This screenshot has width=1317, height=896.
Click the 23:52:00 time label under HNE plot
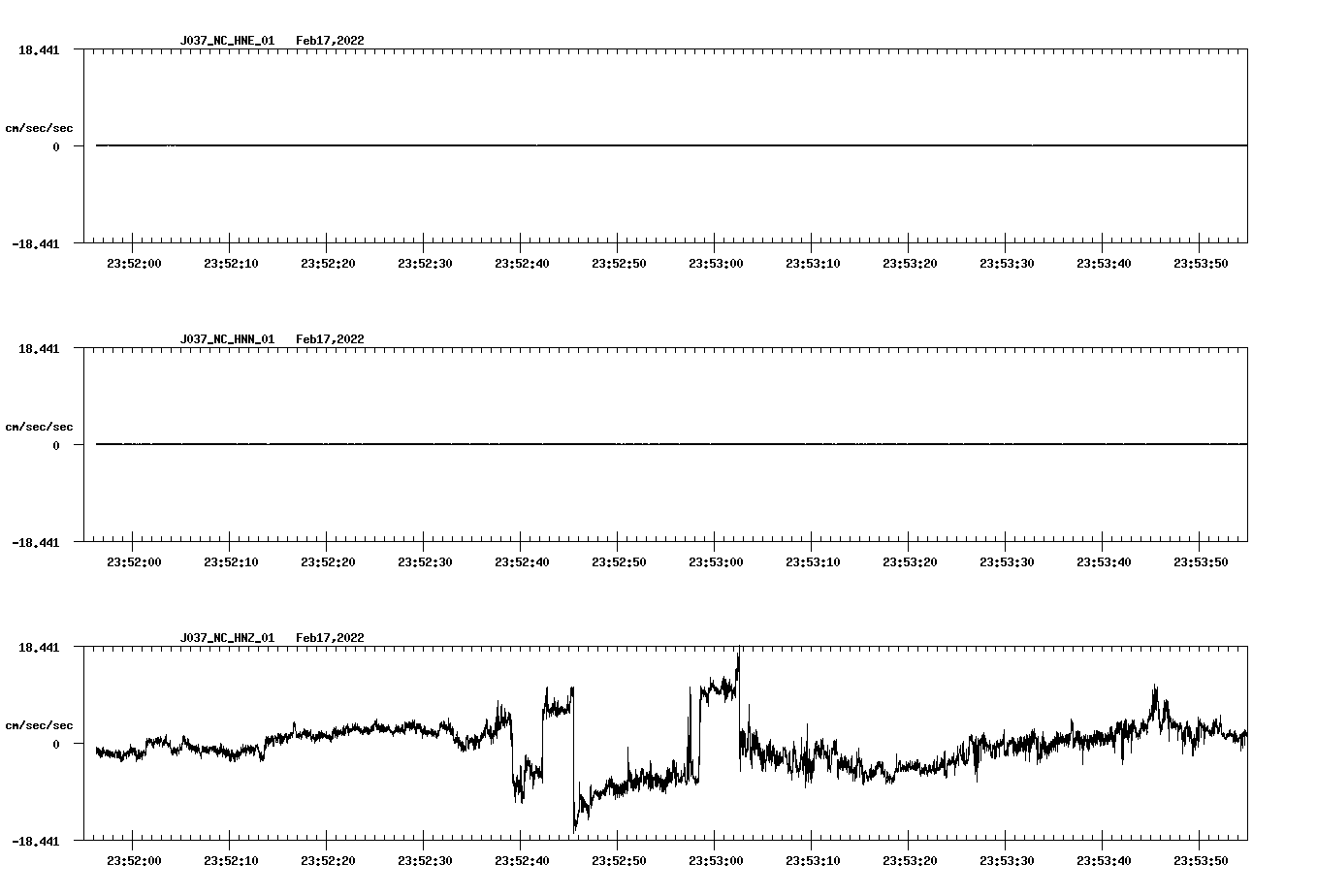[x=134, y=264]
